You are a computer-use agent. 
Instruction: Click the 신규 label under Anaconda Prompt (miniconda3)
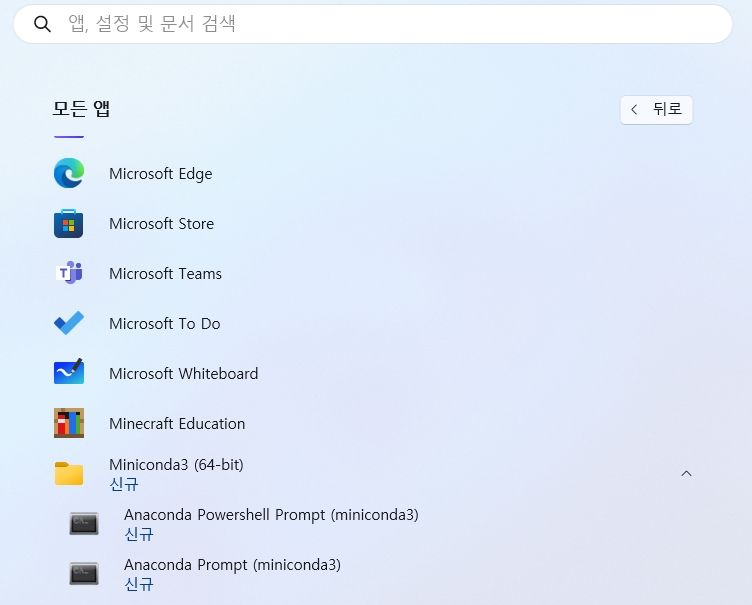click(x=139, y=584)
